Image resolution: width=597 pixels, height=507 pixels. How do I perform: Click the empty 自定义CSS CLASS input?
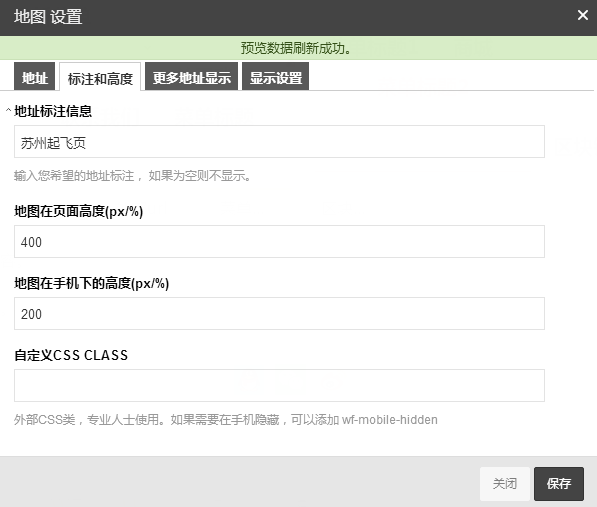click(279, 385)
